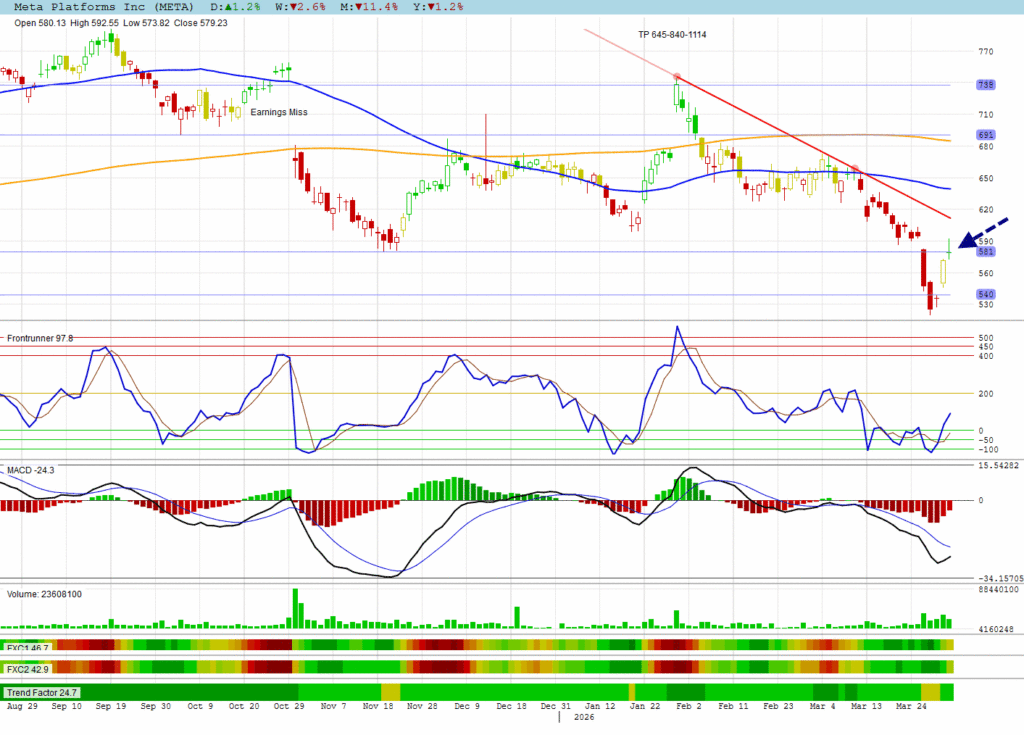Click the FXC1 46.7 heatmap label

(x=28, y=648)
